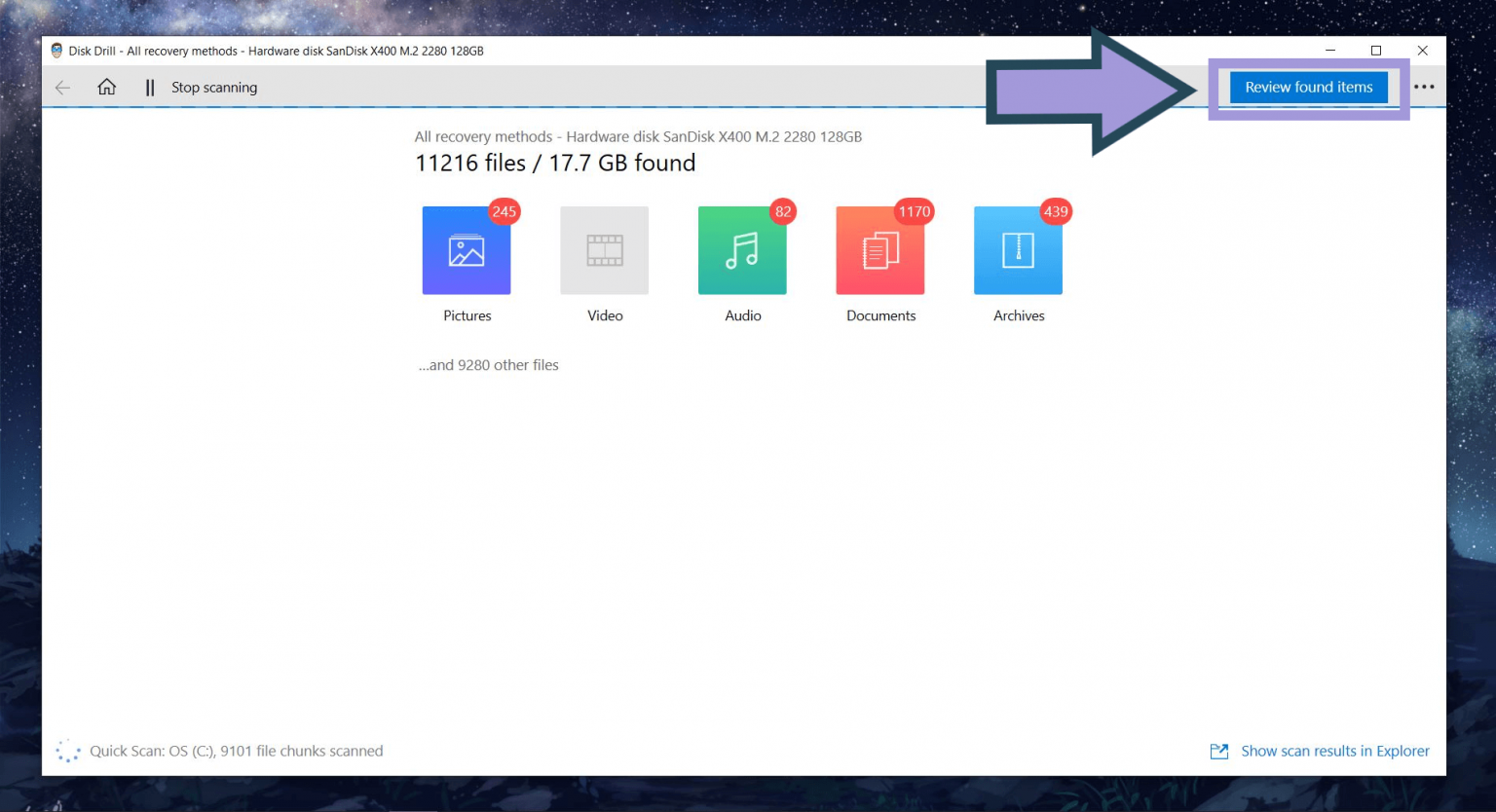Select the Pictures category icon
Screen dimensions: 1496x812
[467, 250]
